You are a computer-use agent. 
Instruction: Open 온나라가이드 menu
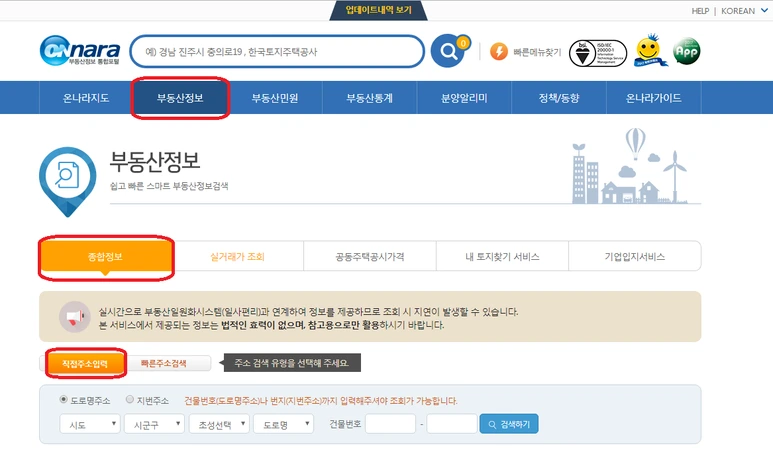click(x=654, y=98)
